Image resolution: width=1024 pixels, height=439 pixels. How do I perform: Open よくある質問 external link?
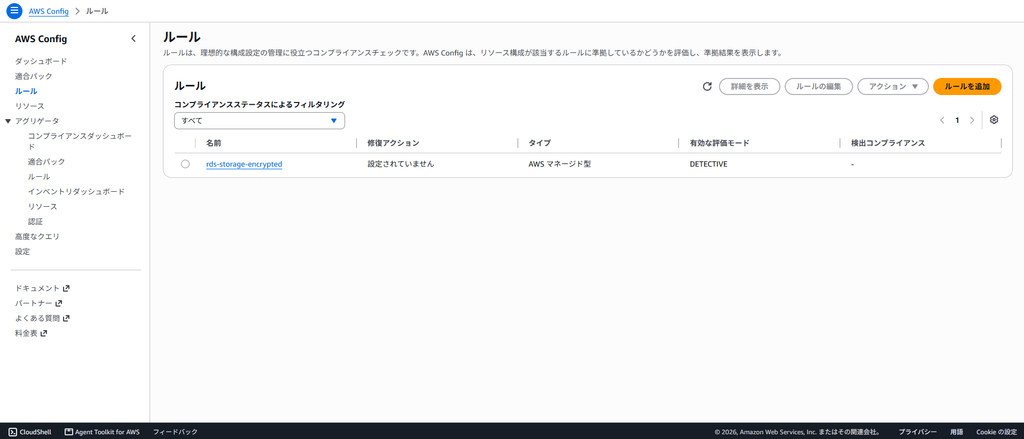pyautogui.click(x=42, y=318)
